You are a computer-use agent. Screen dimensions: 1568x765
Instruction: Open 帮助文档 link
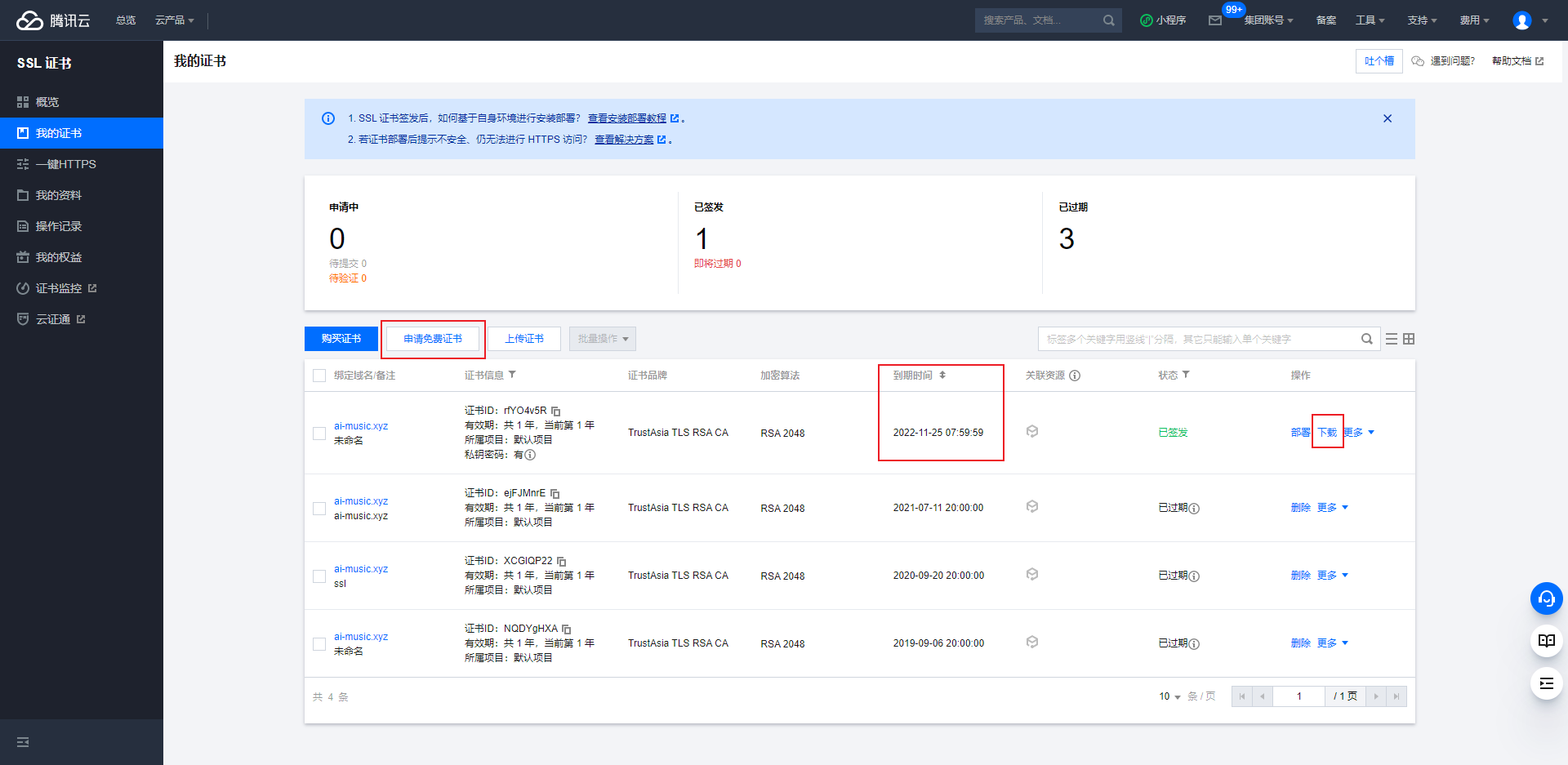pyautogui.click(x=1517, y=61)
